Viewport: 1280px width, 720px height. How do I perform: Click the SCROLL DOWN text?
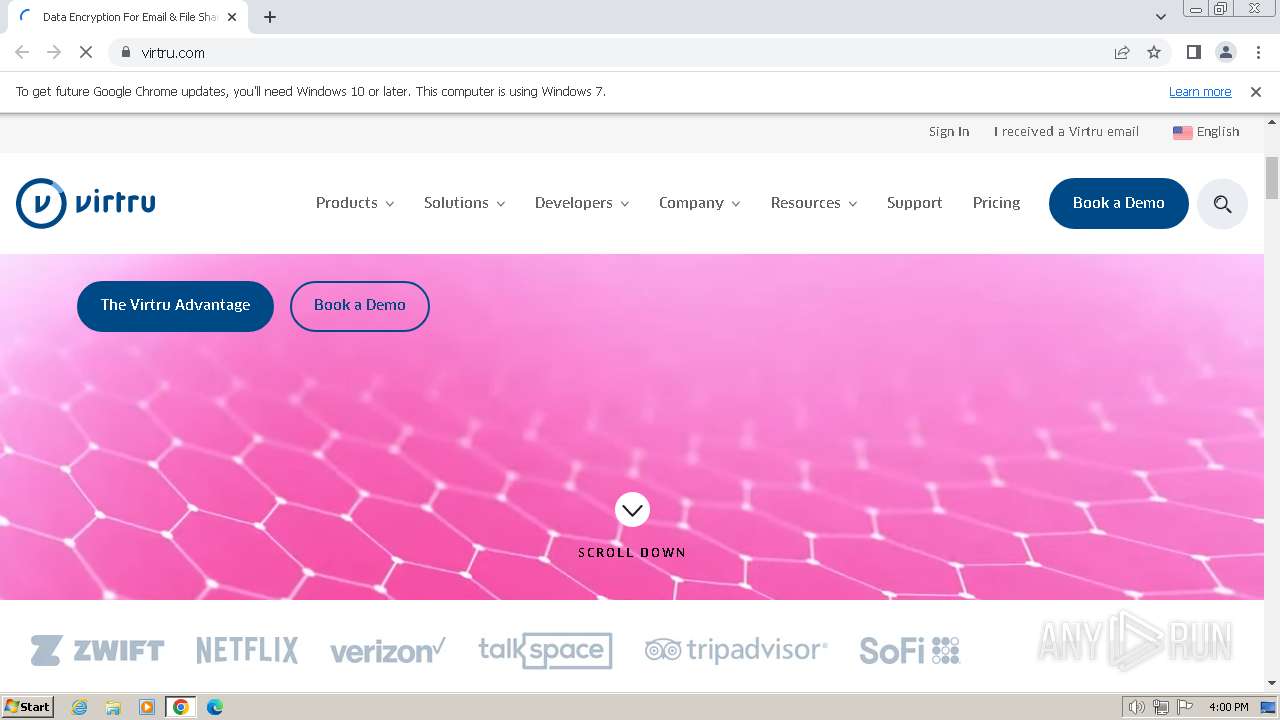coord(632,553)
